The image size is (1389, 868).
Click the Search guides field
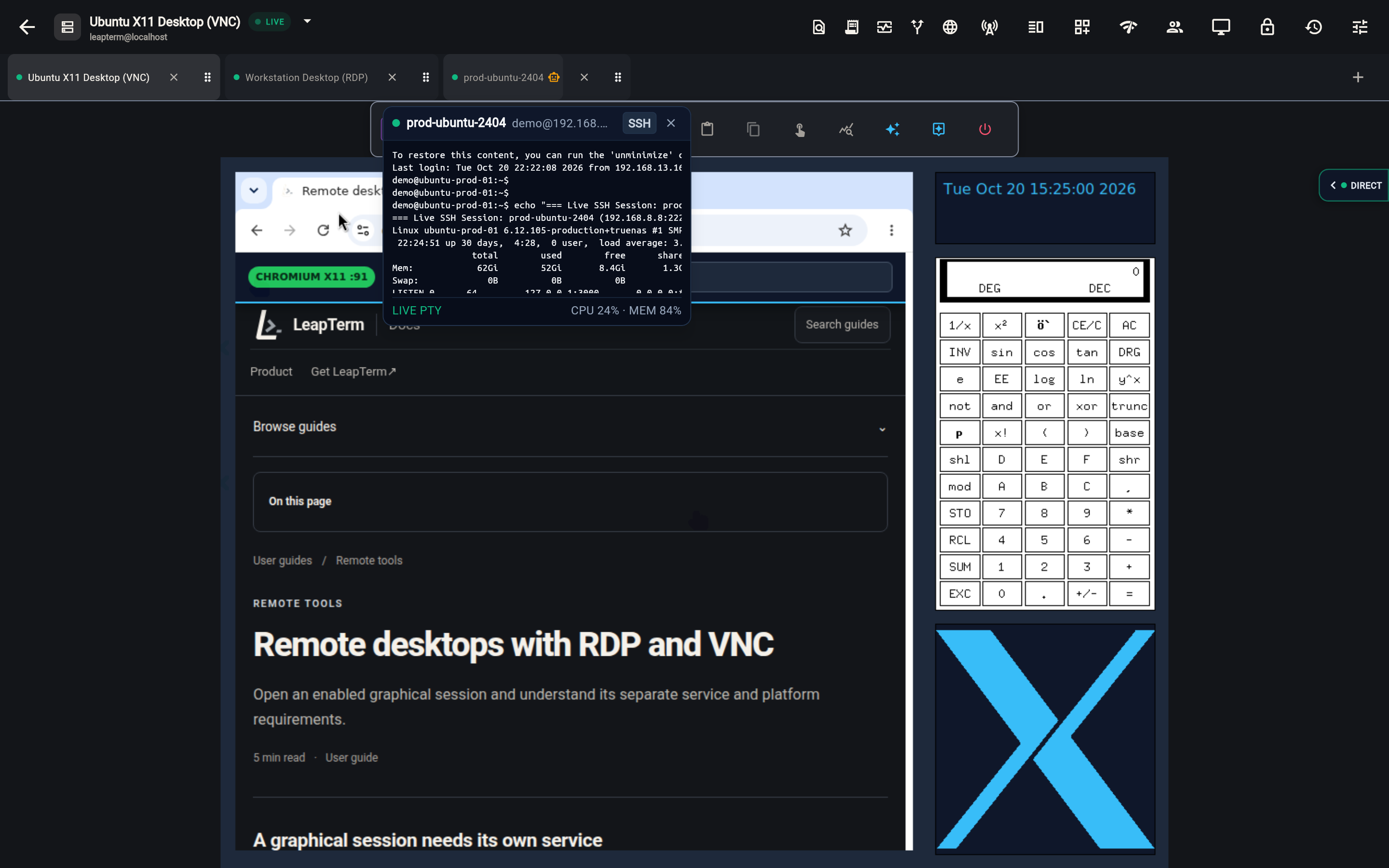842,325
